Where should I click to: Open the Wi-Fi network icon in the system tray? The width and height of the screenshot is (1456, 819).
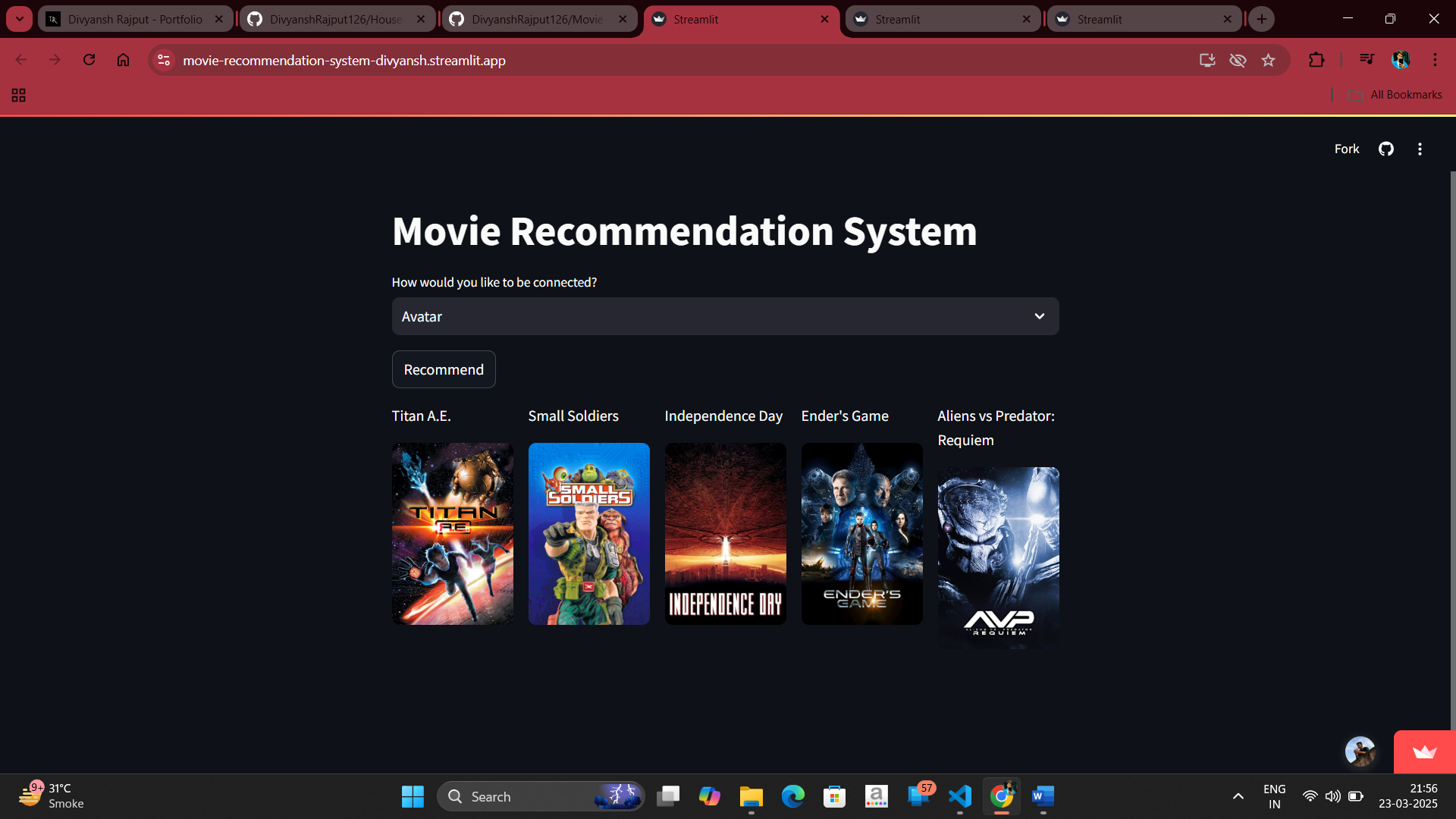tap(1310, 796)
